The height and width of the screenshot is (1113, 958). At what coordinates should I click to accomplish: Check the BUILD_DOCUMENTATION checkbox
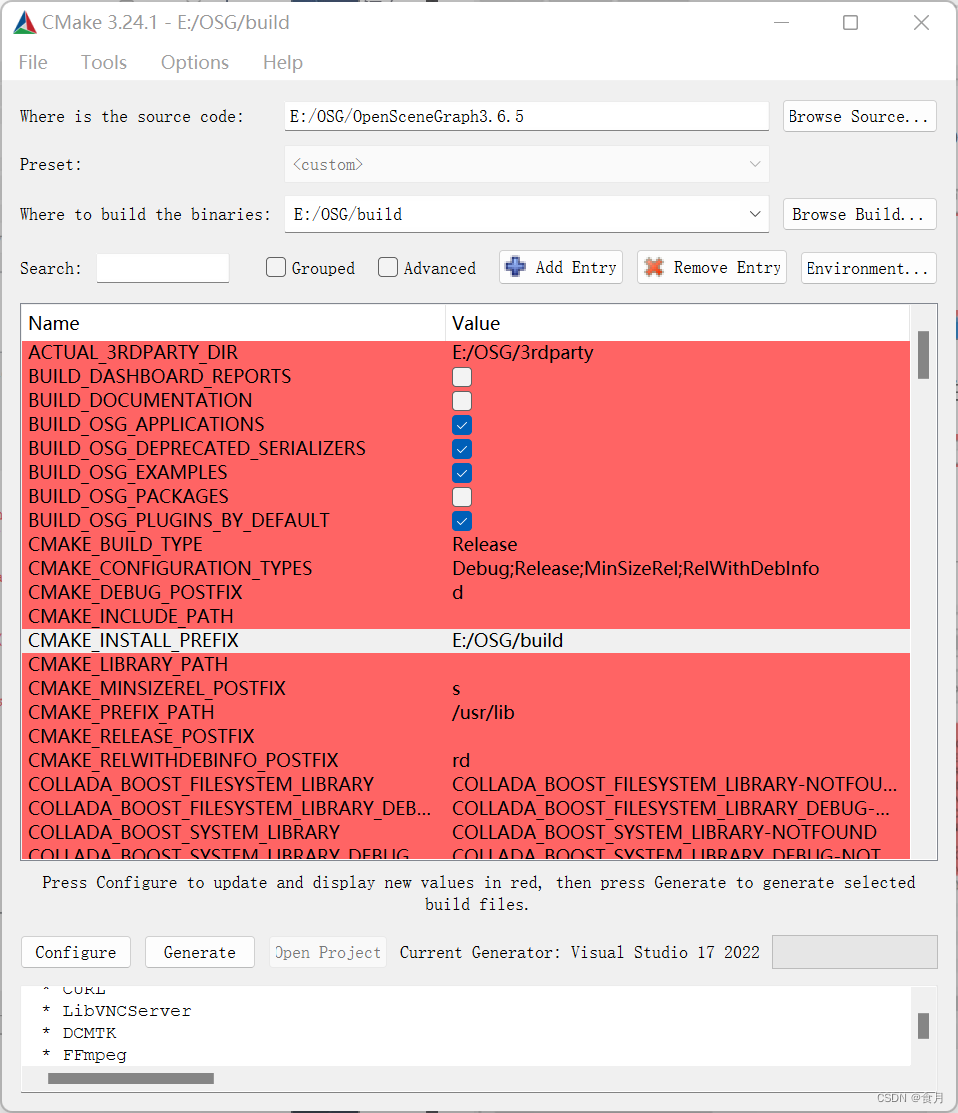[x=461, y=401]
